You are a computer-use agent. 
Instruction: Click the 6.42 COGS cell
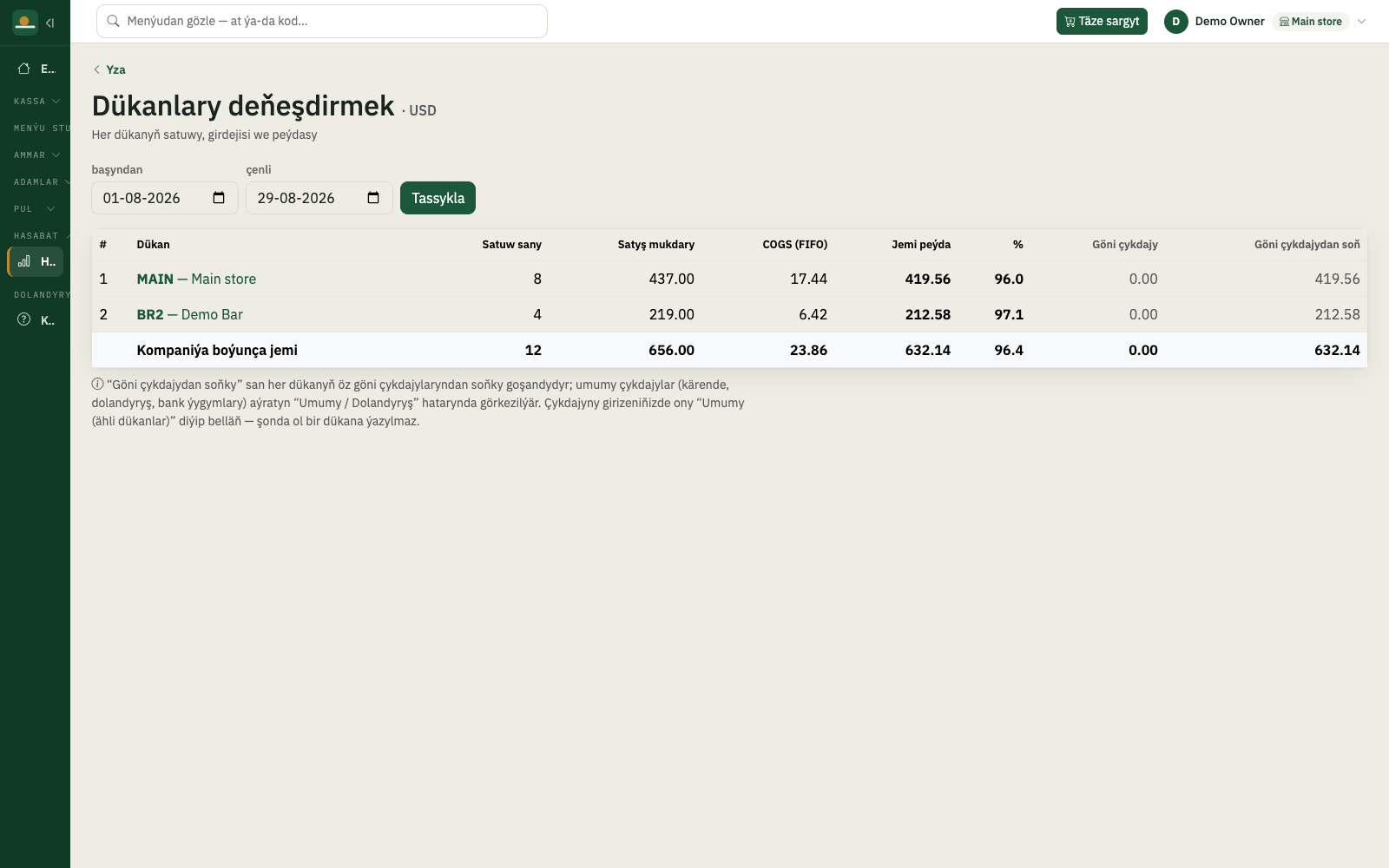point(813,314)
